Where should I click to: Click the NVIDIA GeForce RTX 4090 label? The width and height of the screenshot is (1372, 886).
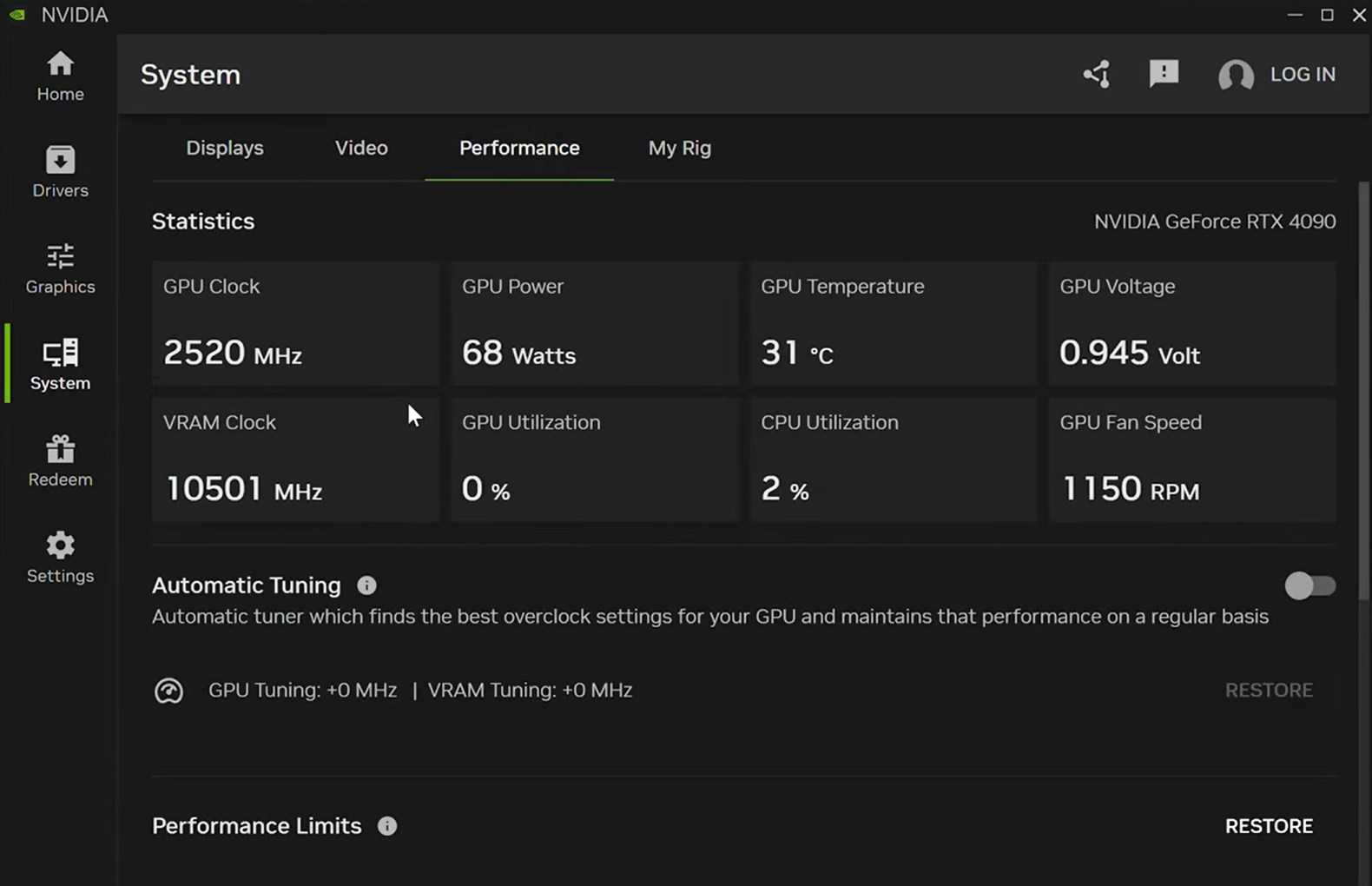point(1215,221)
